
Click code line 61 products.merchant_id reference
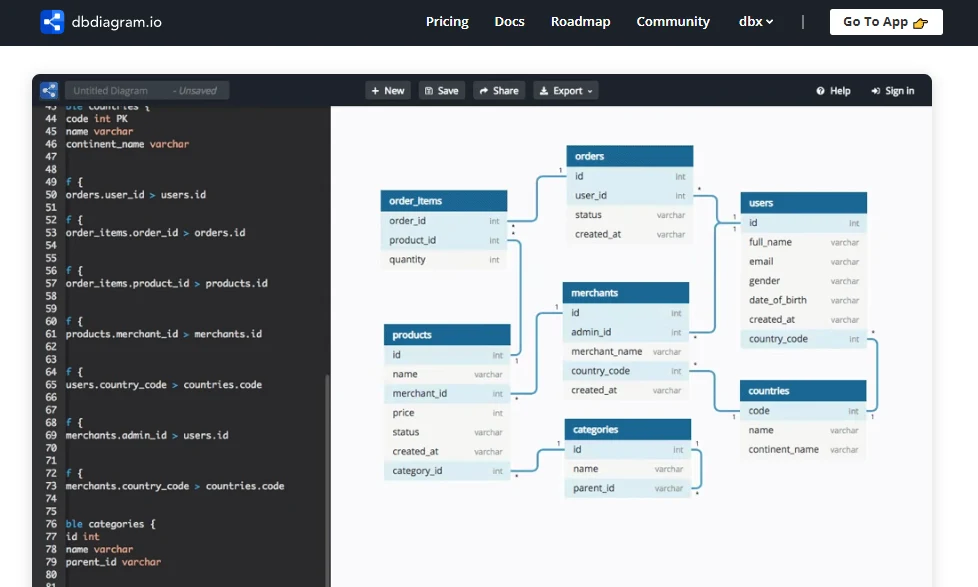pyautogui.click(x=163, y=334)
